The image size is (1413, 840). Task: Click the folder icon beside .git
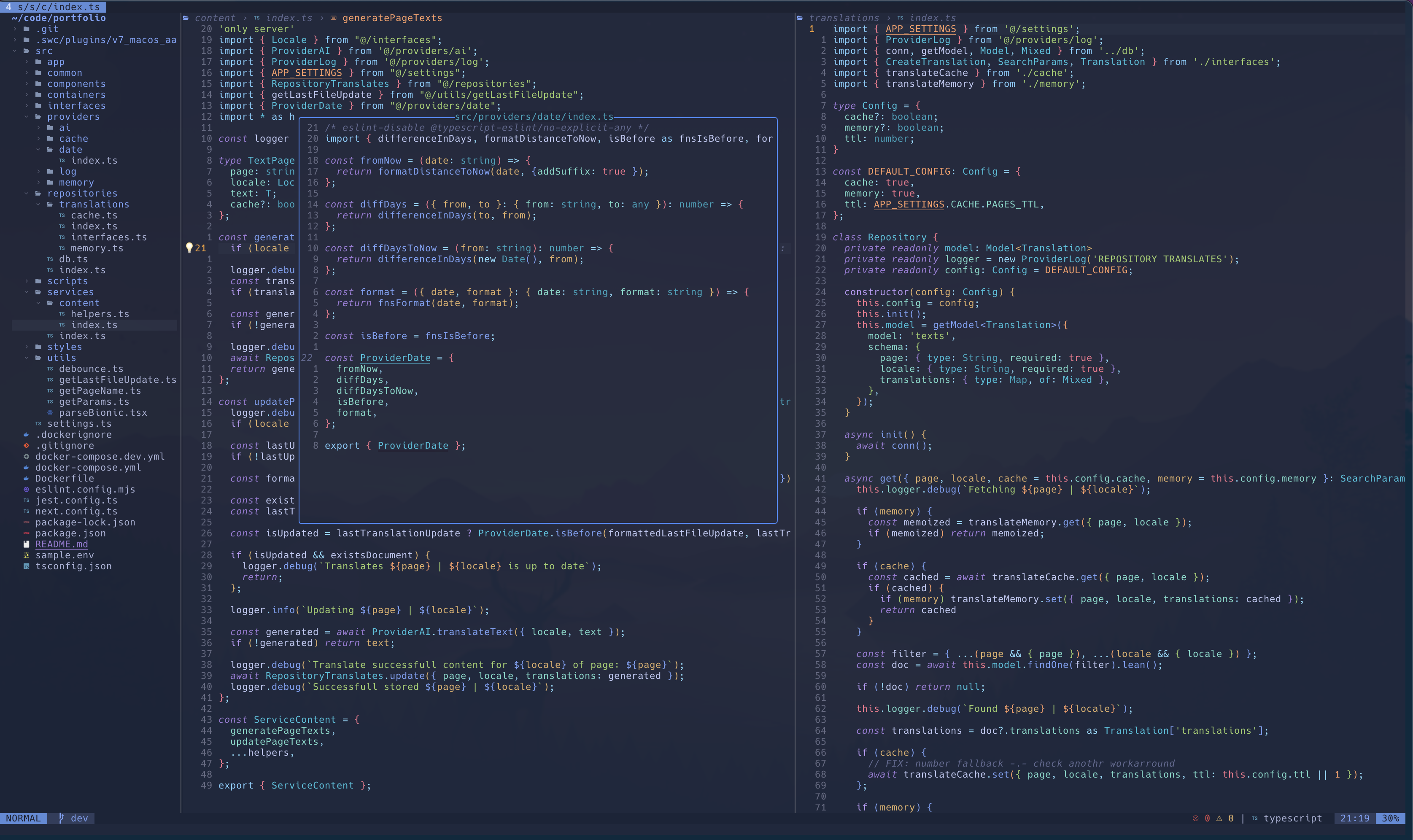27,29
